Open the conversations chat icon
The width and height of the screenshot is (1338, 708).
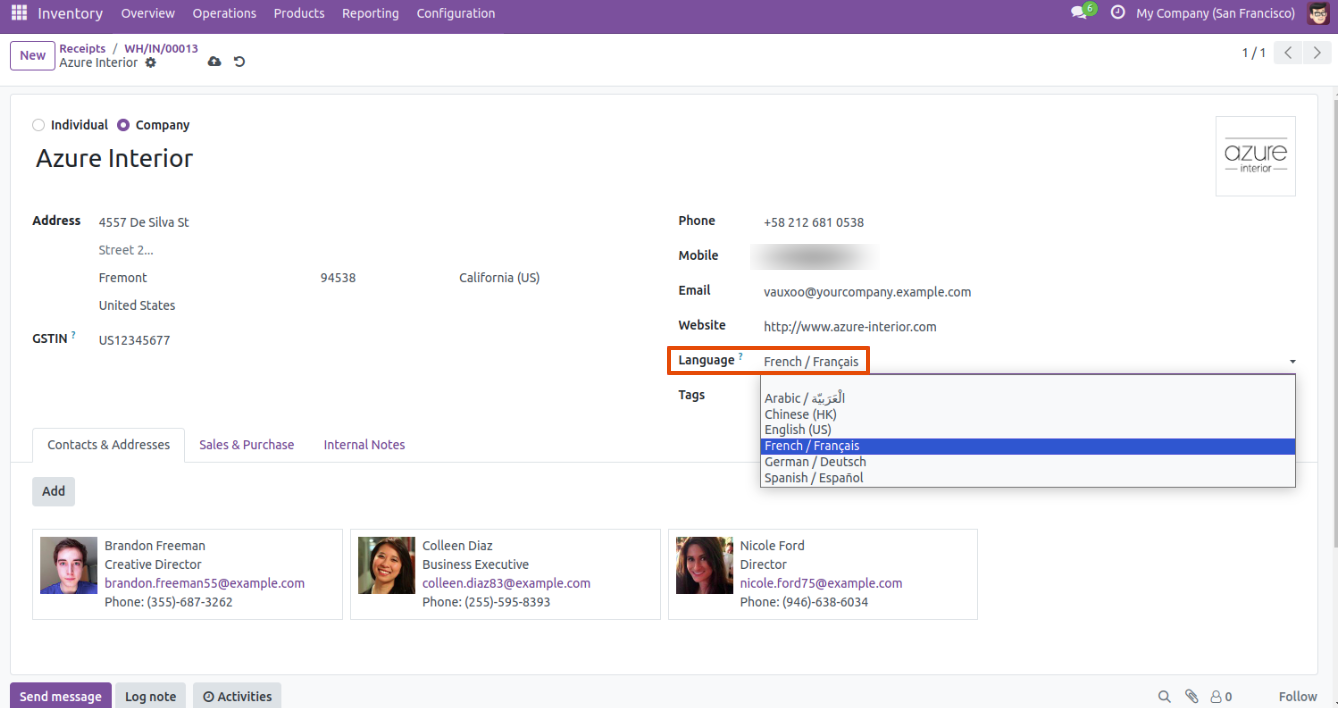[x=1079, y=14]
